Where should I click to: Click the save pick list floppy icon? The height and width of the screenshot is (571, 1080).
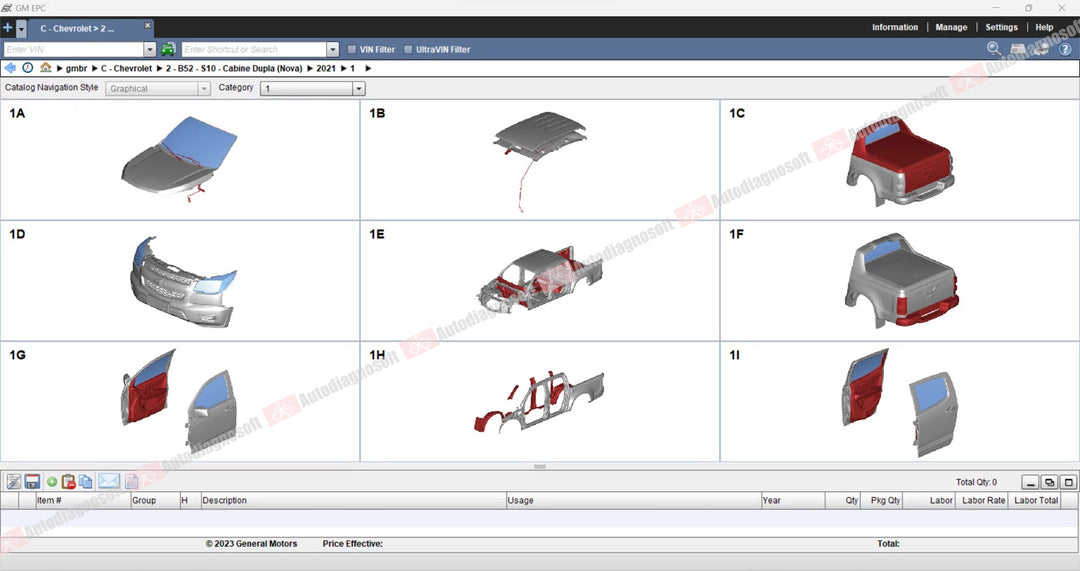pyautogui.click(x=32, y=481)
